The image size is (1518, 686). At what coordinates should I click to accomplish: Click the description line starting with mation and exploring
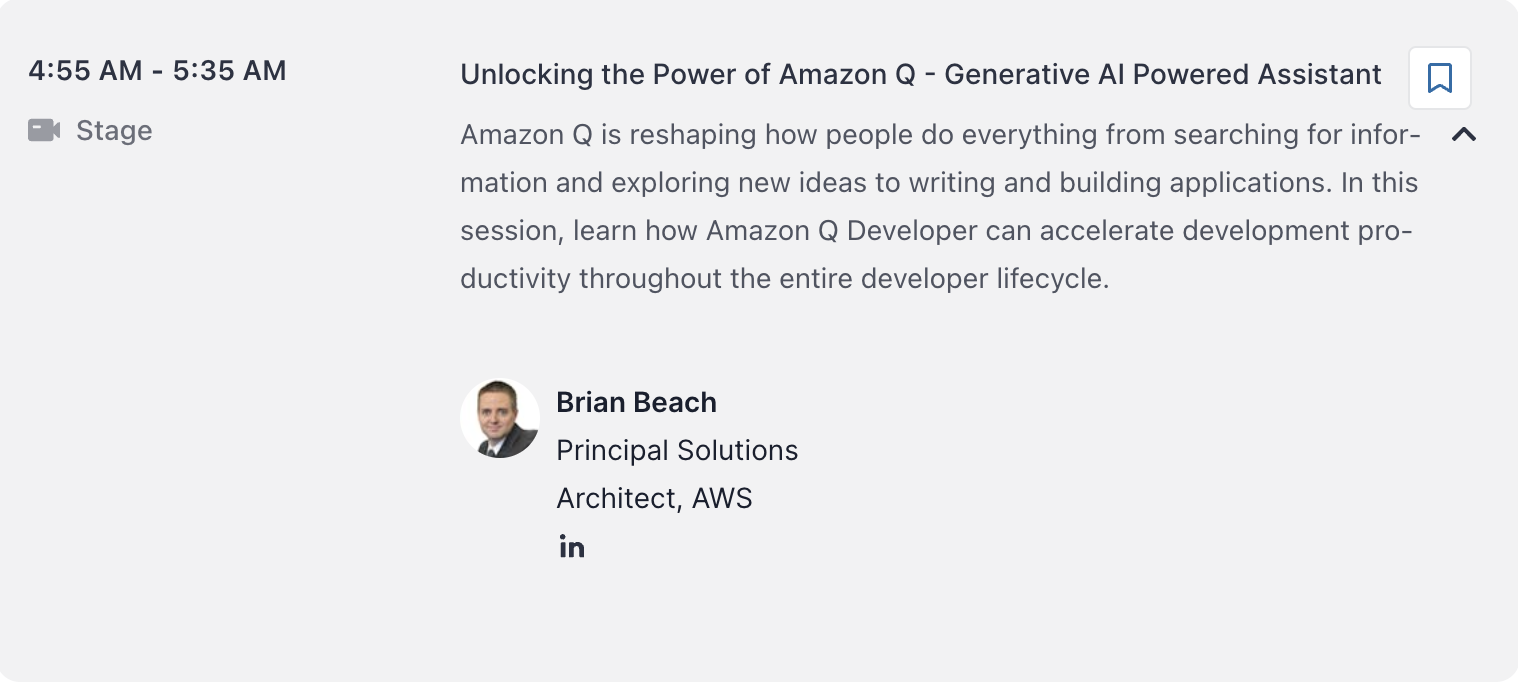[x=939, y=183]
